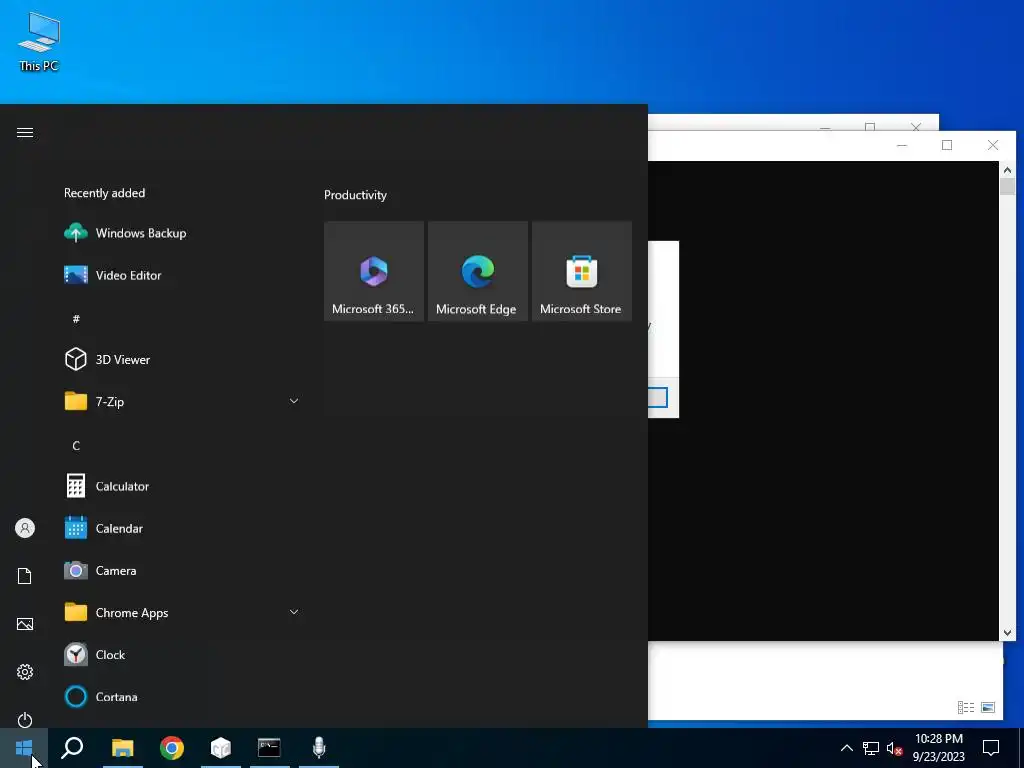Screen dimensions: 1024x768
Task: Open the 7-Zip folder entry
Action: 183,402
